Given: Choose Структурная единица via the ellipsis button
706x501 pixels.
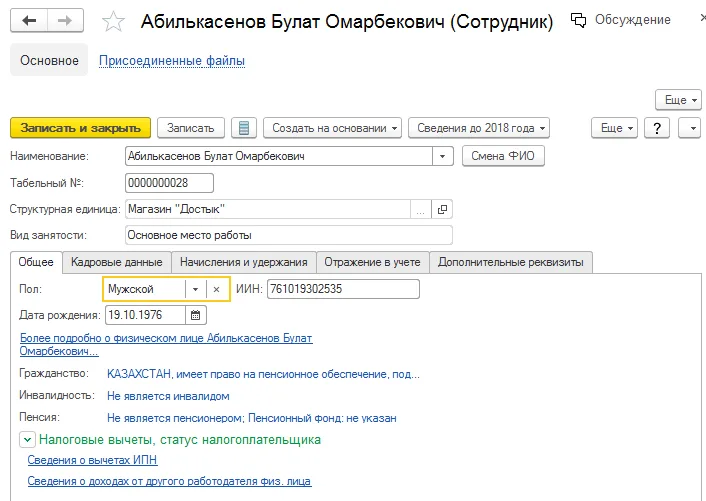Looking at the screenshot, I should pos(421,209).
